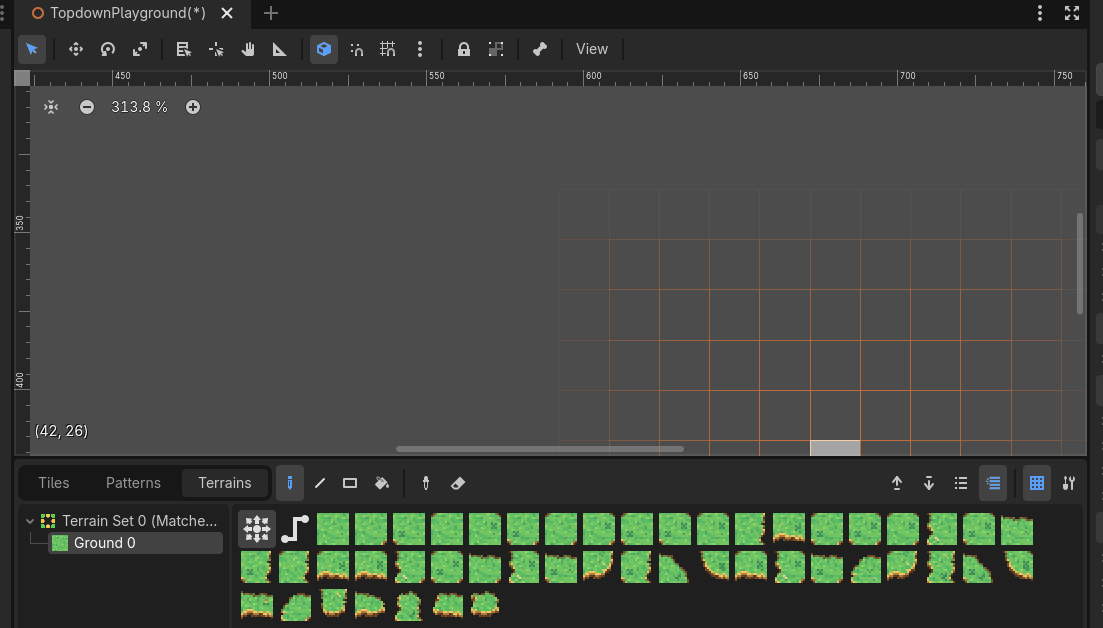The image size is (1103, 628).
Task: Choose the Scale Mode tool
Action: 140,49
